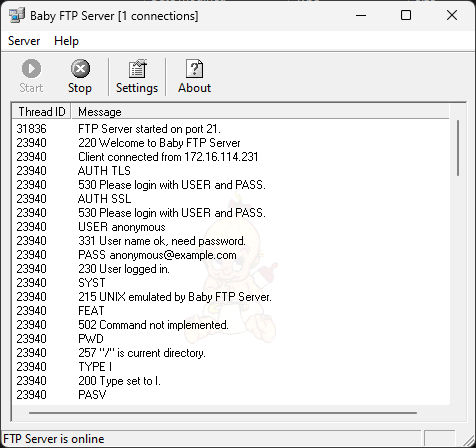Click the Baby FTP Server title bar icon
Image resolution: width=476 pixels, height=448 pixels.
coord(17,15)
